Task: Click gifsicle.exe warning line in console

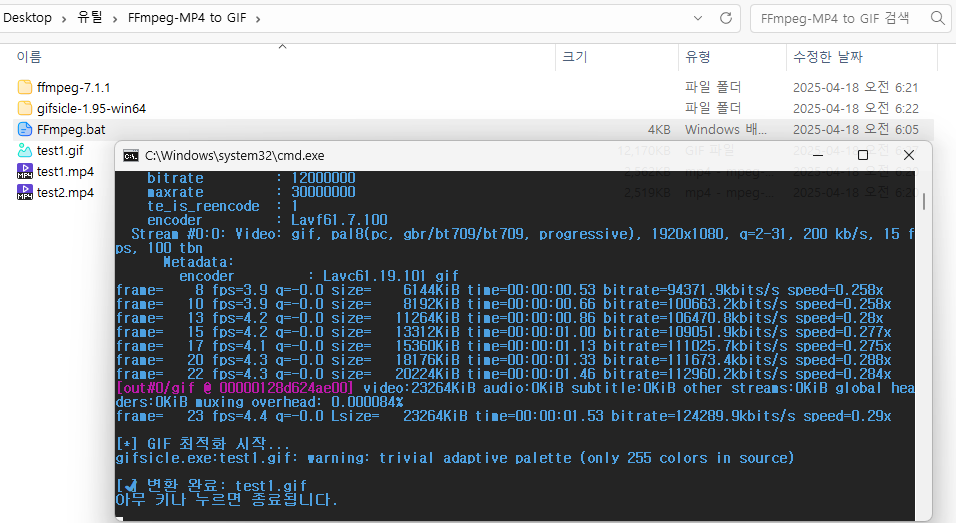Action: [x=455, y=458]
